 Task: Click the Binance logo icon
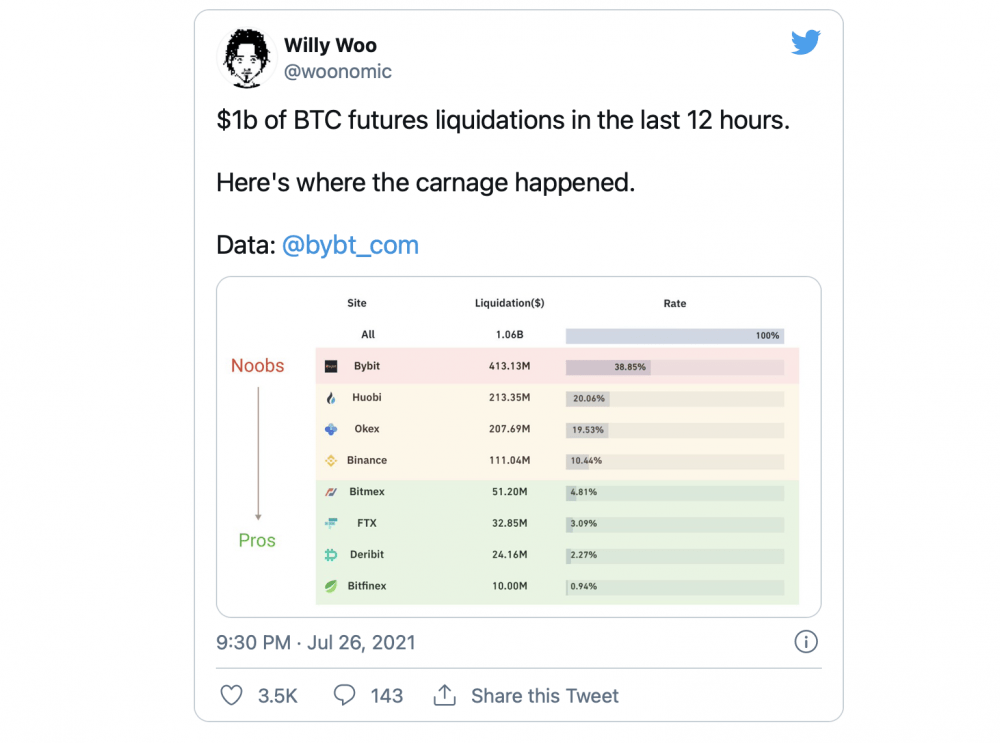click(x=331, y=460)
